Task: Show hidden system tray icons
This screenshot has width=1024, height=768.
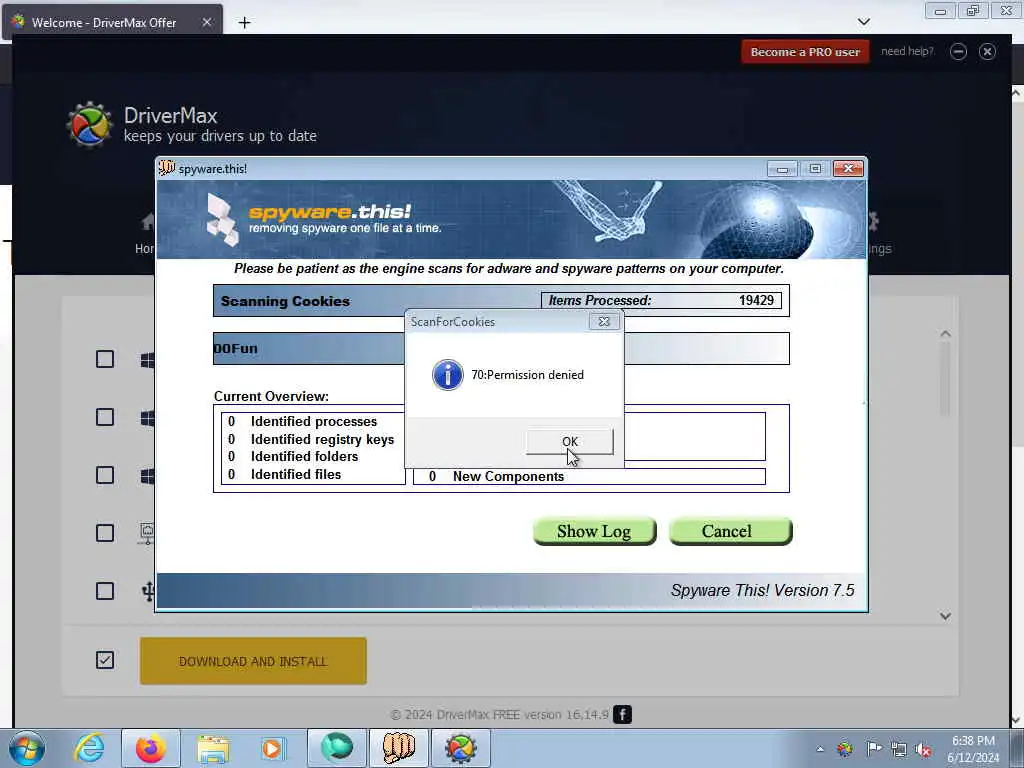Action: point(820,749)
